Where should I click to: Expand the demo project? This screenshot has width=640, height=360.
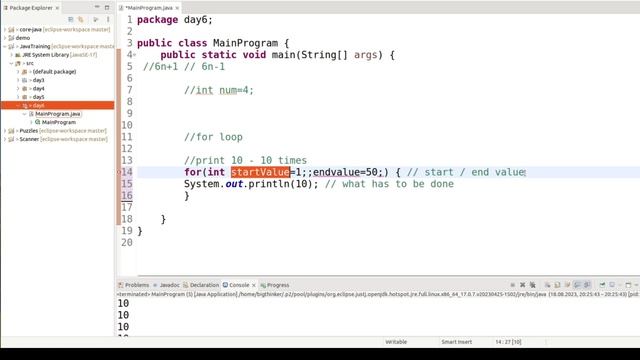pyautogui.click(x=5, y=38)
